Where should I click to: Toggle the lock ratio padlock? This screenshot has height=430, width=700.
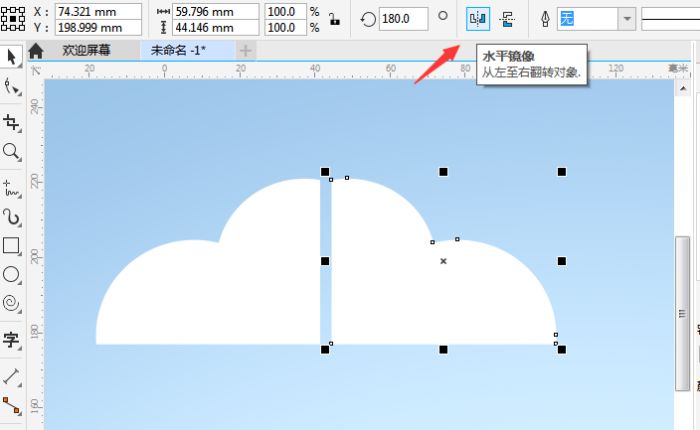[333, 19]
